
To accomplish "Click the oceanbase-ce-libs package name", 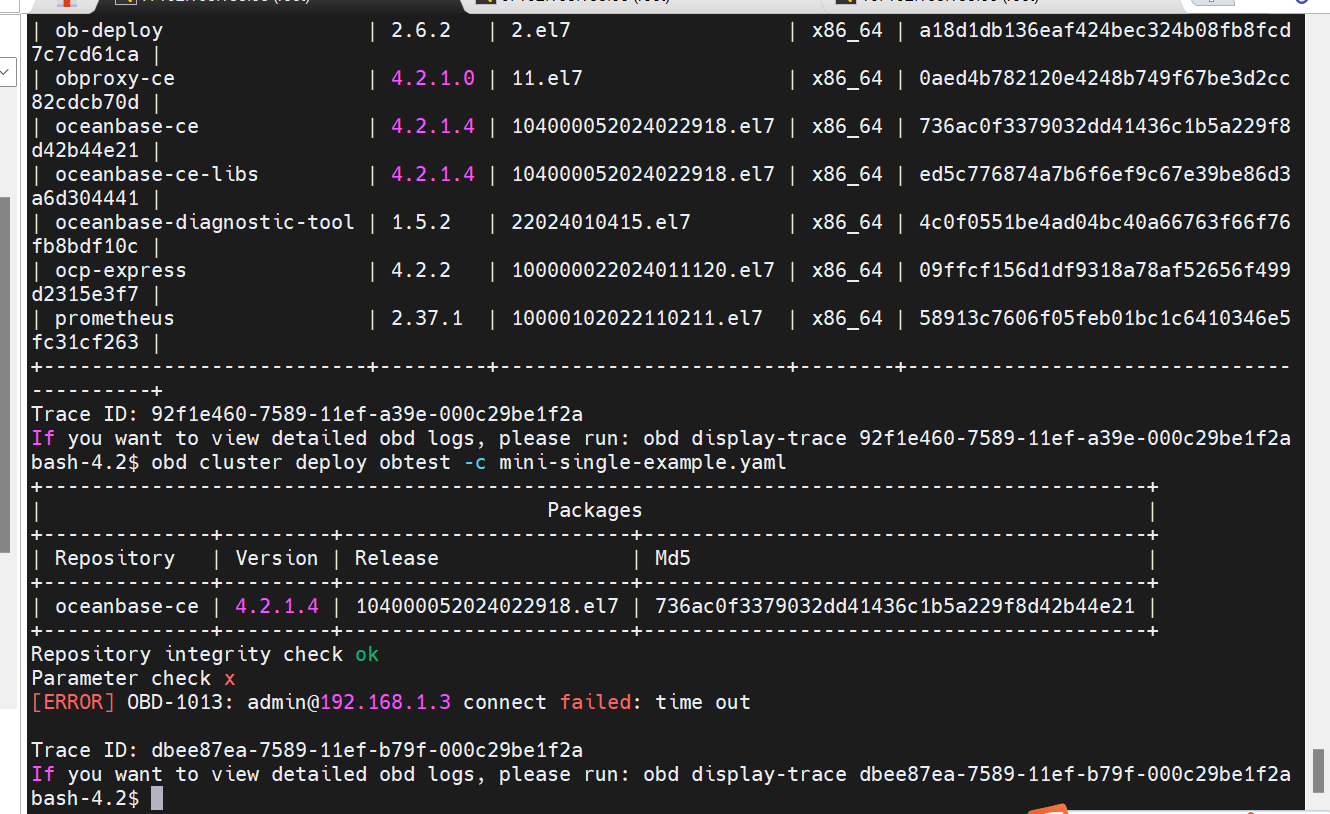I will (x=156, y=174).
